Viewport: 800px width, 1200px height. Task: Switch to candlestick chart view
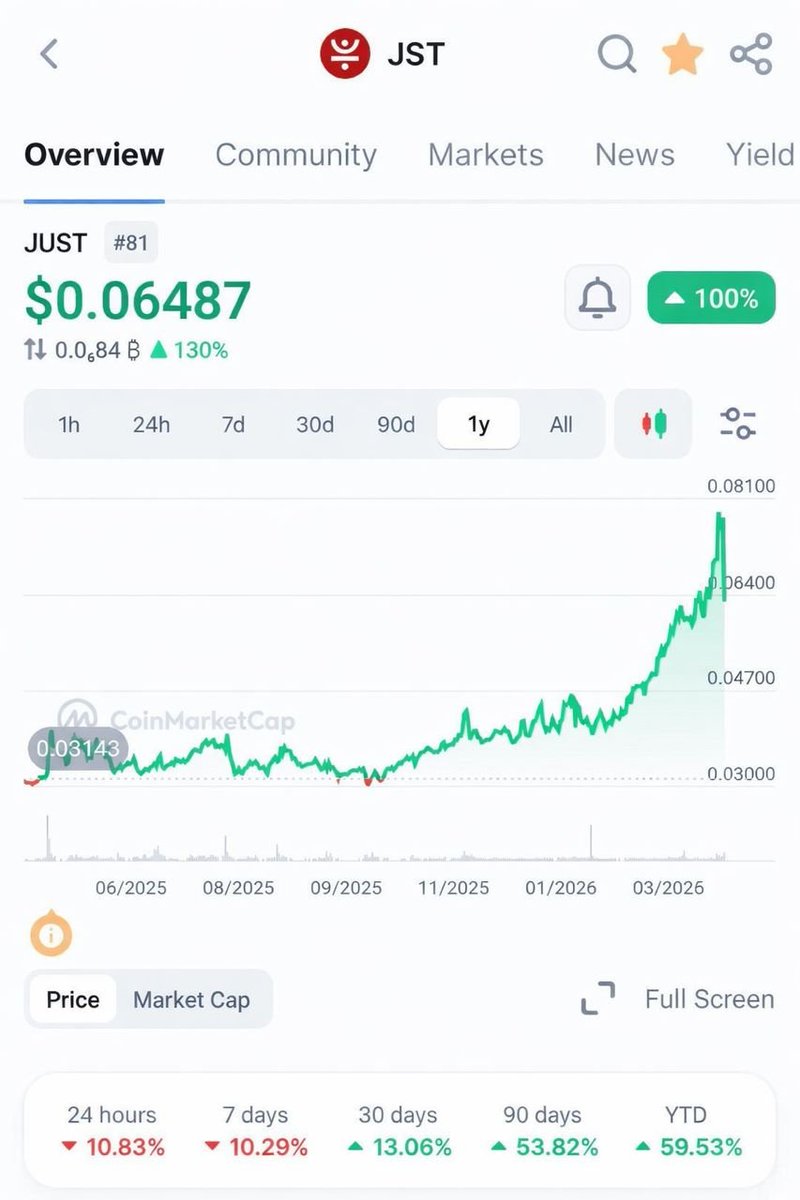point(653,424)
